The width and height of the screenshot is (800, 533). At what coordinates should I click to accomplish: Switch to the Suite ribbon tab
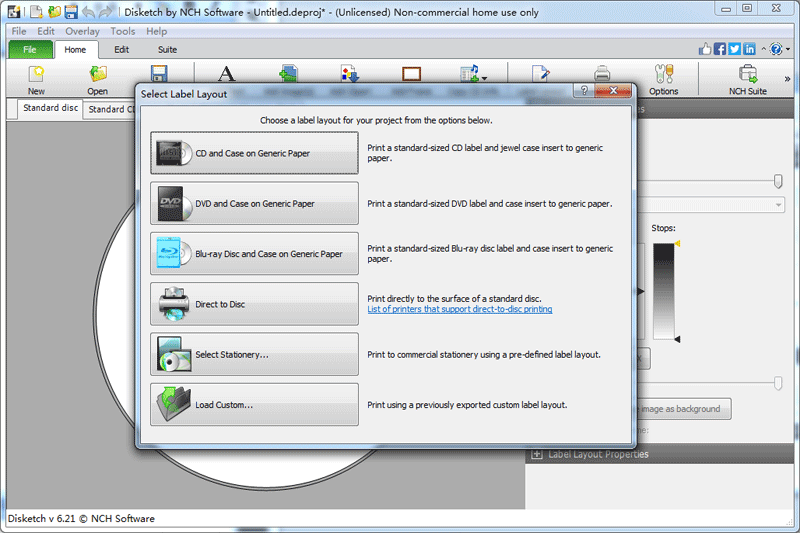[167, 49]
